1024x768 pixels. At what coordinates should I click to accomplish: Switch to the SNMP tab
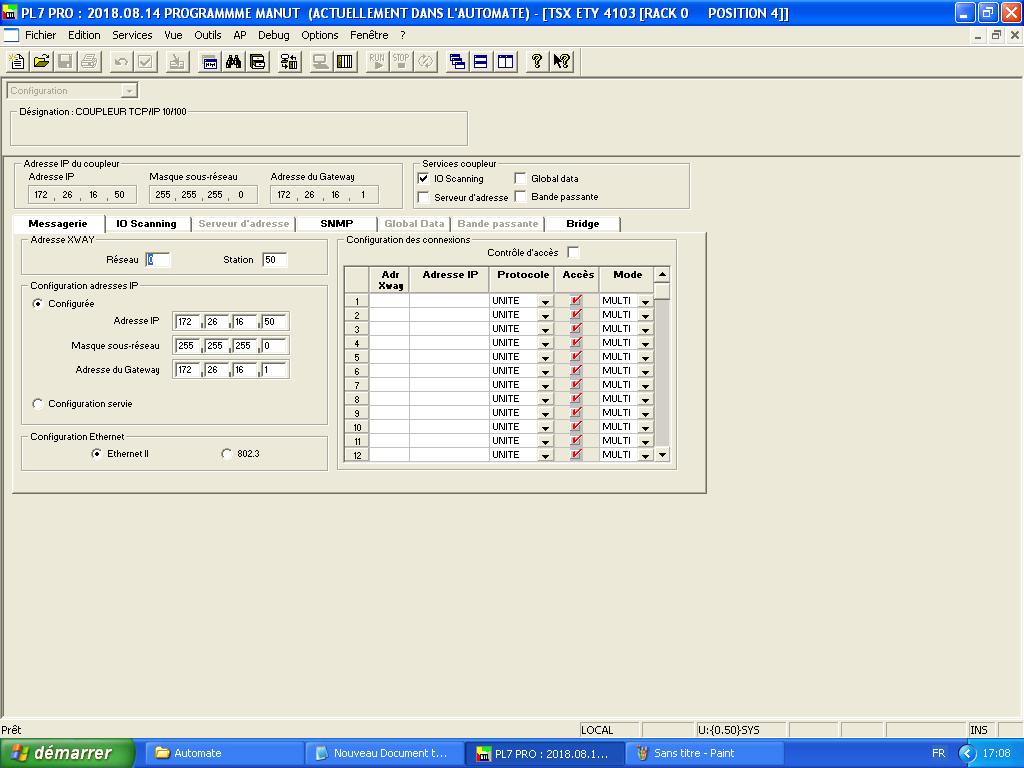337,224
